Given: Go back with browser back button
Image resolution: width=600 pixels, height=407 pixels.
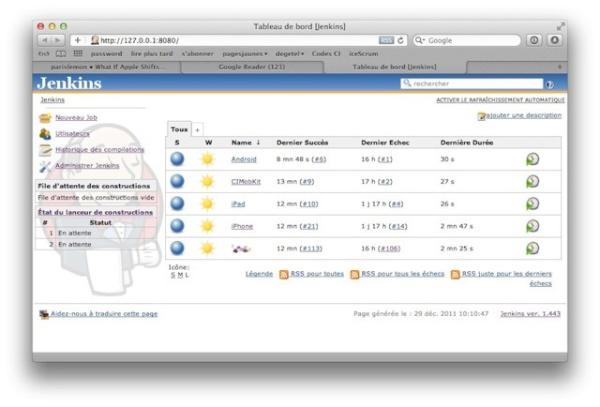Looking at the screenshot, I should [44, 40].
